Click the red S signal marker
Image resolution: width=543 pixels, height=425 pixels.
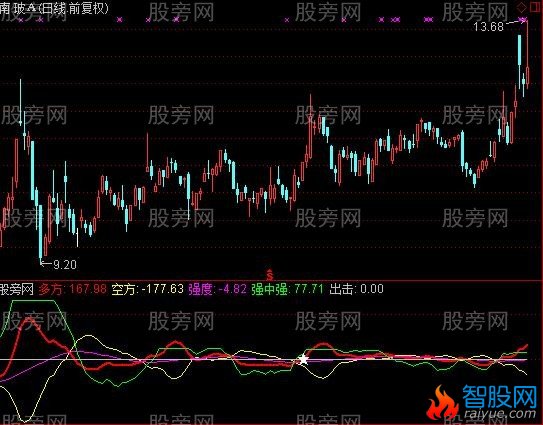coord(270,274)
